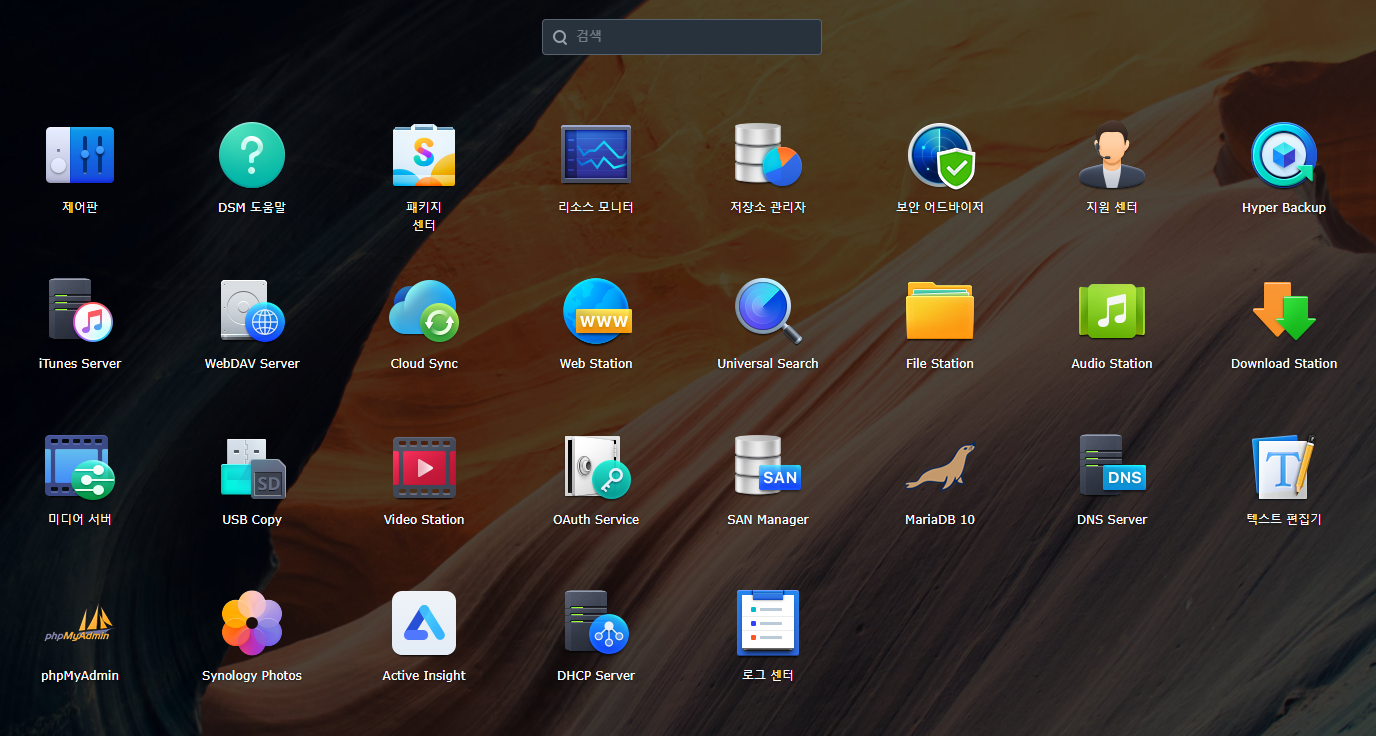Open 저장소 관리자 storage manager
This screenshot has height=736, width=1376.
(x=768, y=155)
